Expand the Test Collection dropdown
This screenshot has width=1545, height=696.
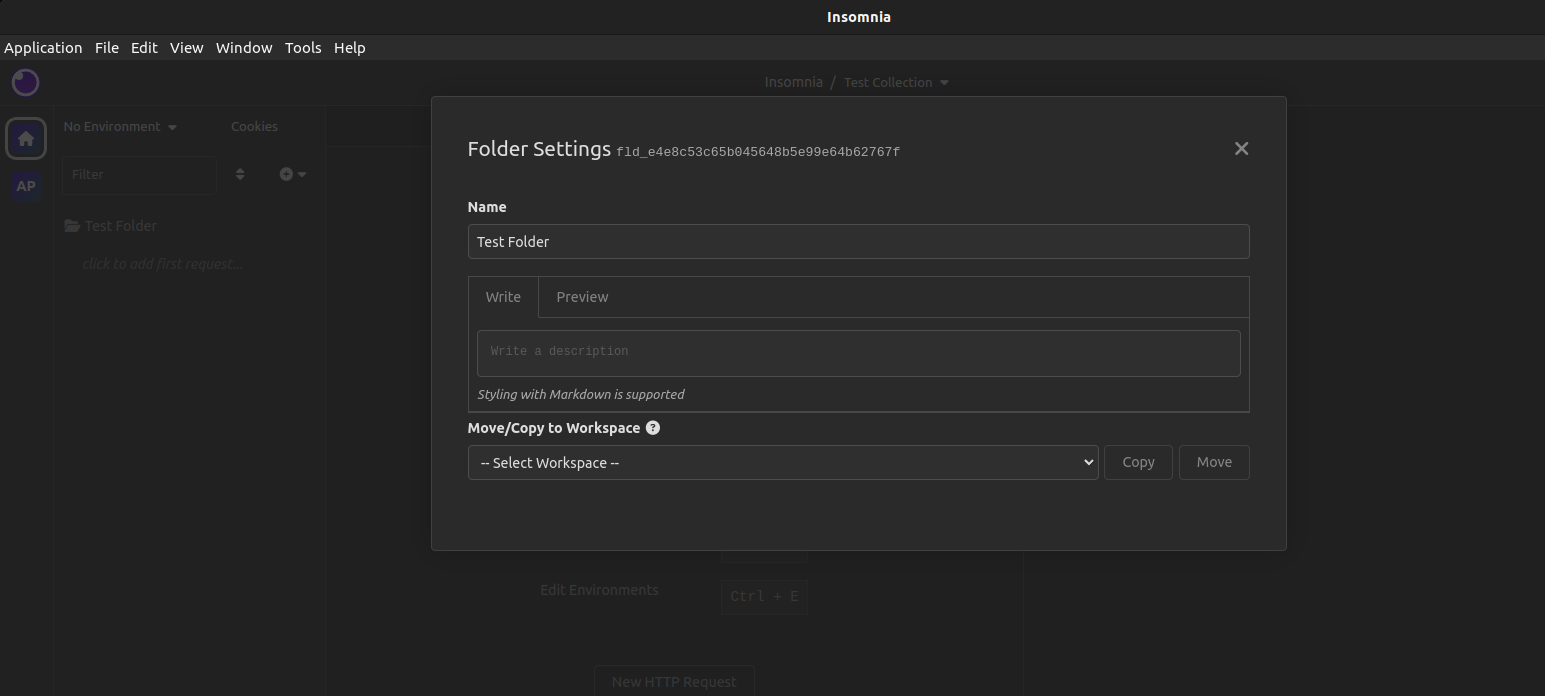(x=896, y=82)
